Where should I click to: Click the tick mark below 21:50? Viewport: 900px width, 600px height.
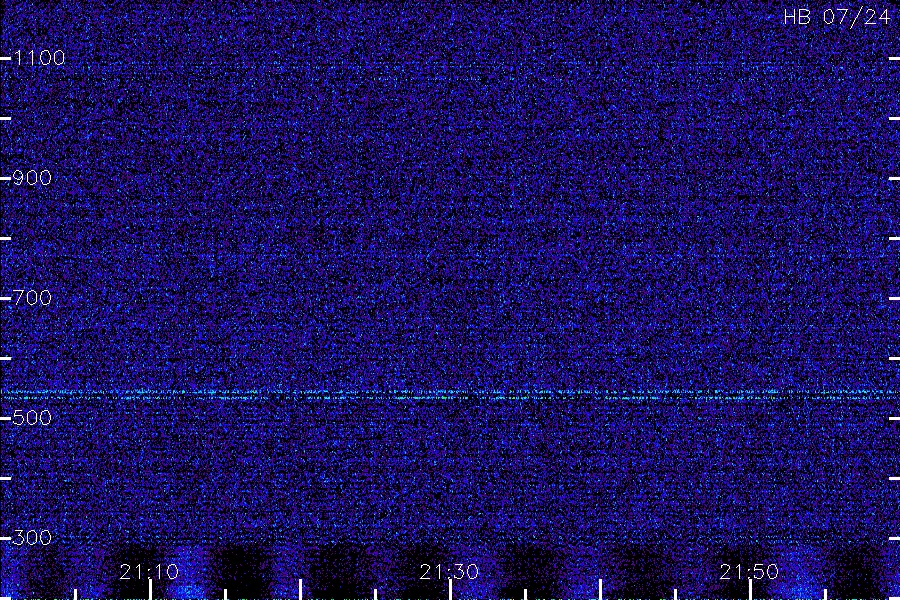(x=750, y=590)
